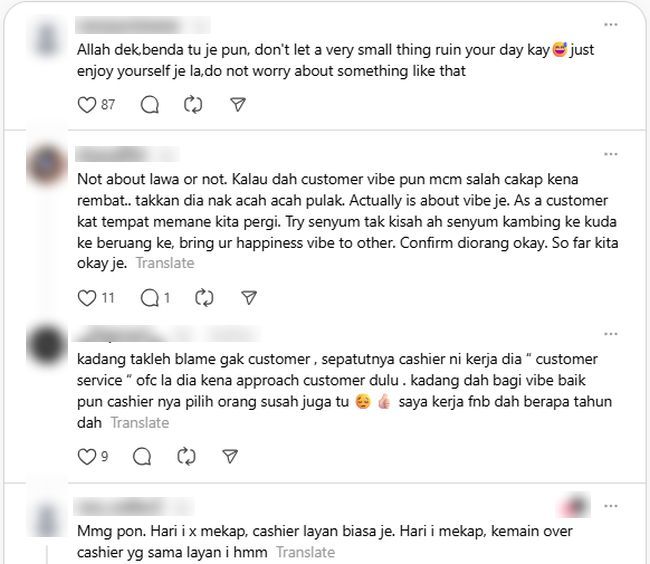Share the 'Not about lawa' comment
This screenshot has height=564, width=650.
pyautogui.click(x=249, y=298)
